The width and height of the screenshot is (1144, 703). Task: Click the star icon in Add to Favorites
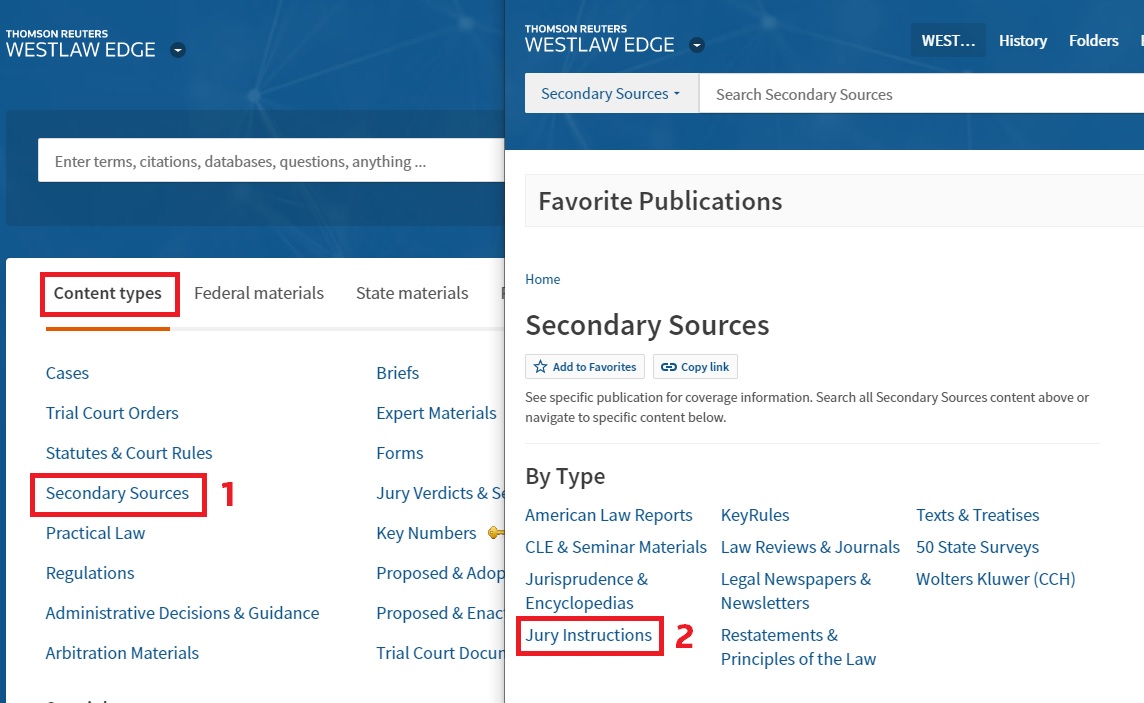click(x=540, y=367)
